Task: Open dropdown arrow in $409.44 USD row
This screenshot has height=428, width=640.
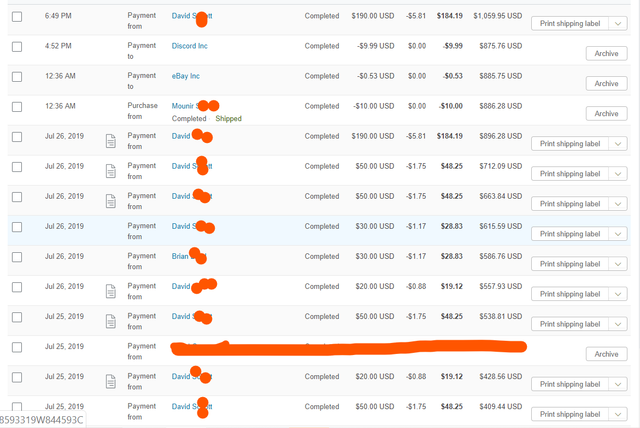Action: [618, 414]
